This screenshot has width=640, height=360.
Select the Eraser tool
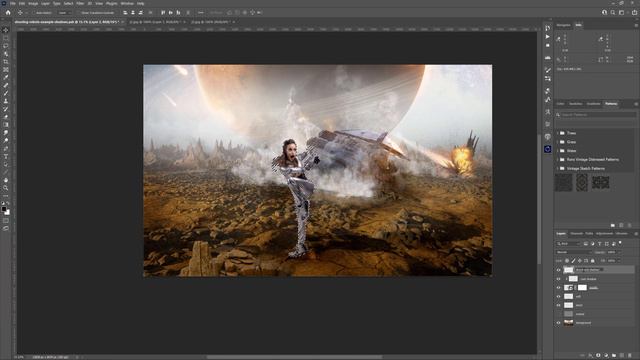coord(5,117)
